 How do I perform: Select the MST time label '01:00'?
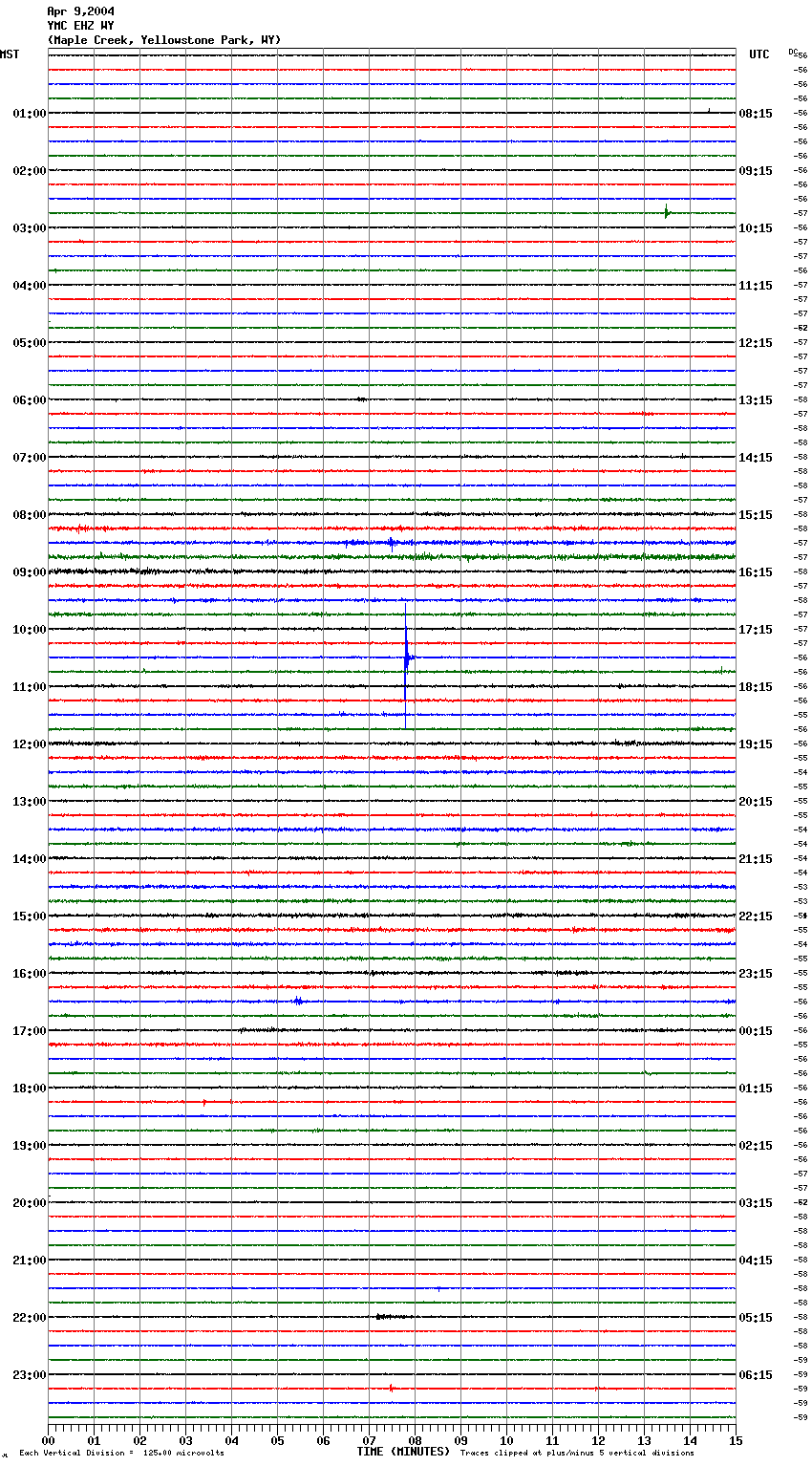pos(30,114)
